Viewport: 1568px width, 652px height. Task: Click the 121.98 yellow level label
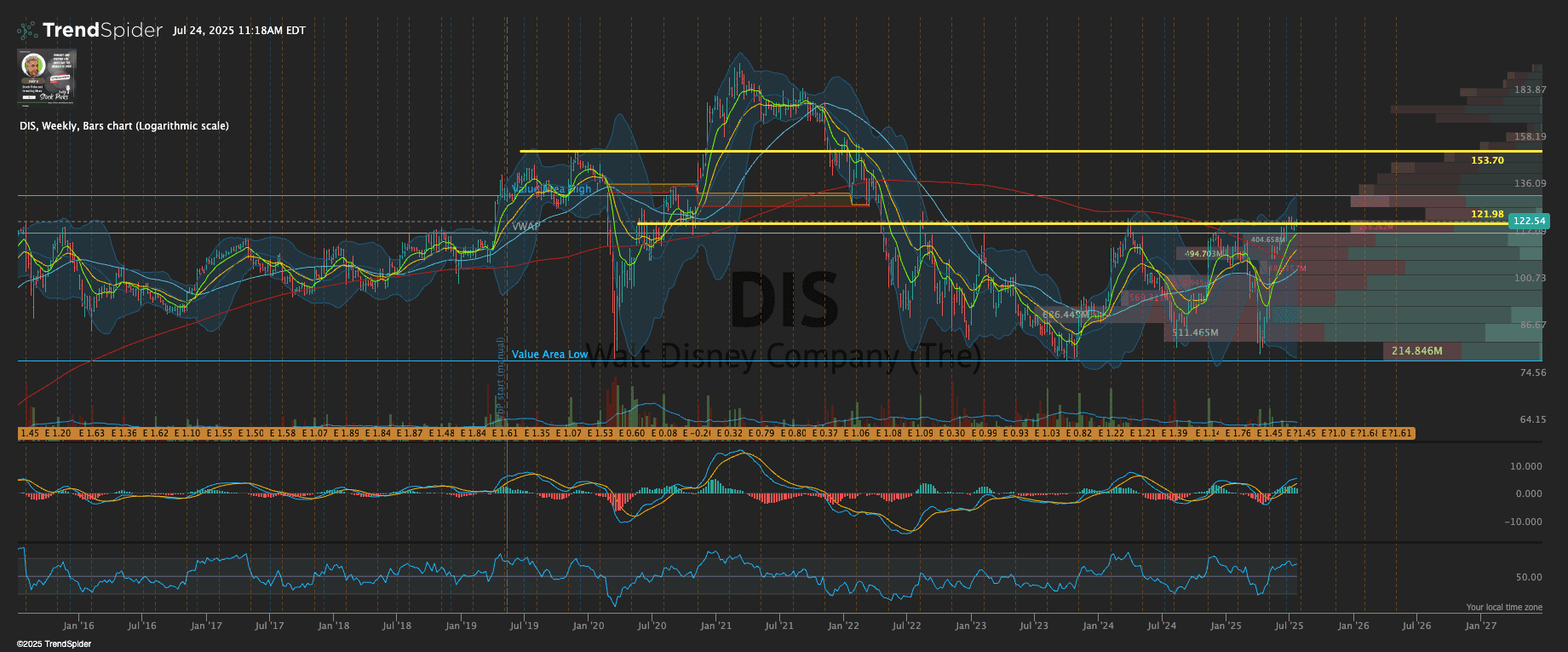pos(1487,214)
